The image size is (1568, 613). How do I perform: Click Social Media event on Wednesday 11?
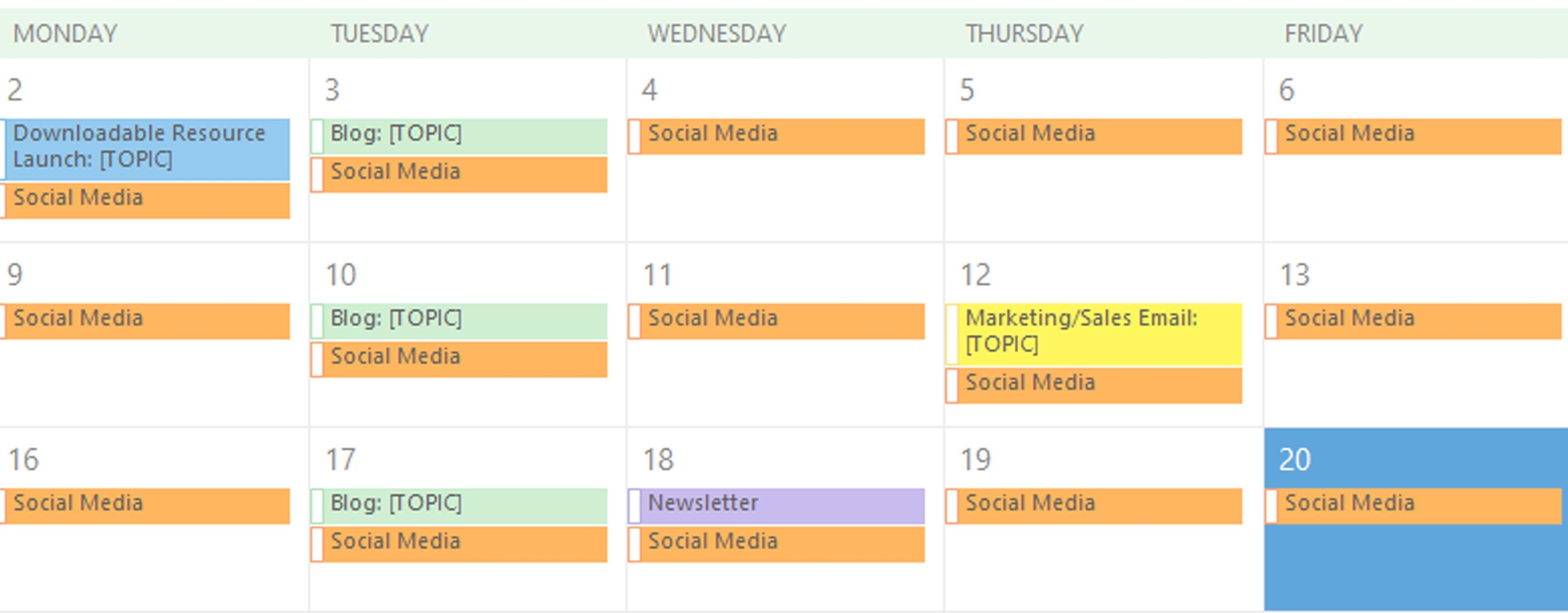click(776, 321)
